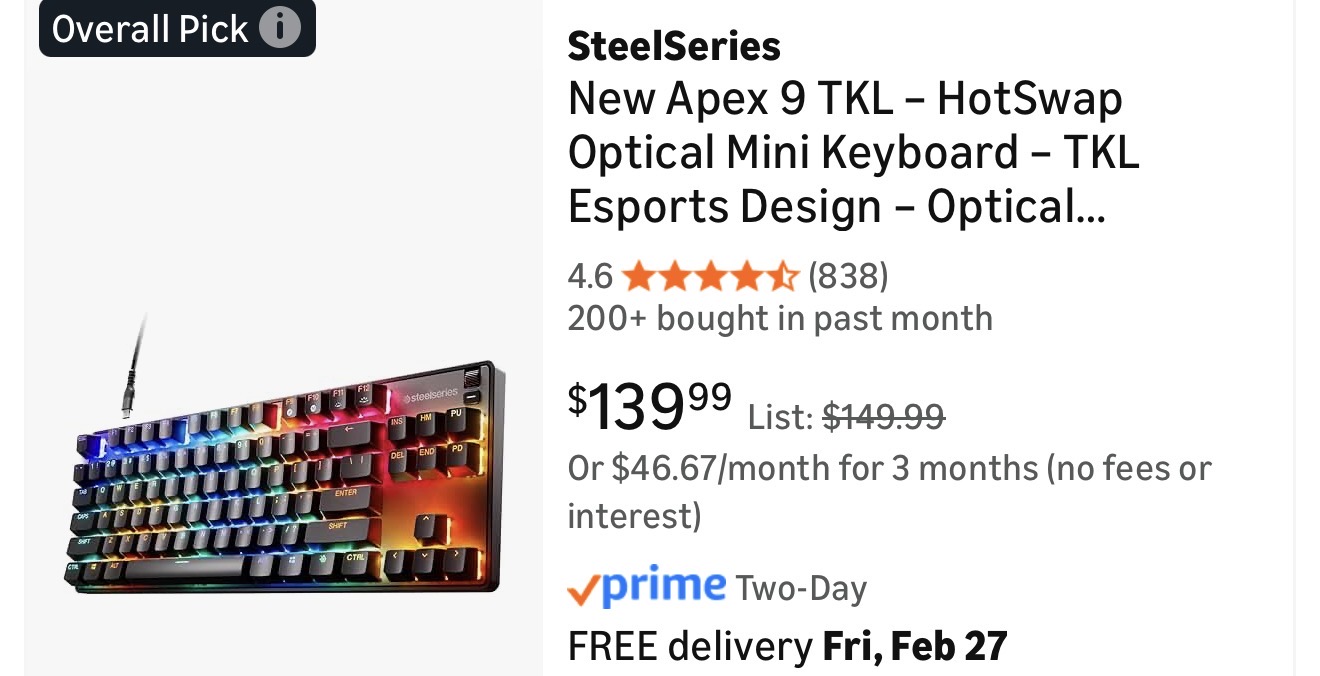Click the 4.6 rating number

pos(590,274)
